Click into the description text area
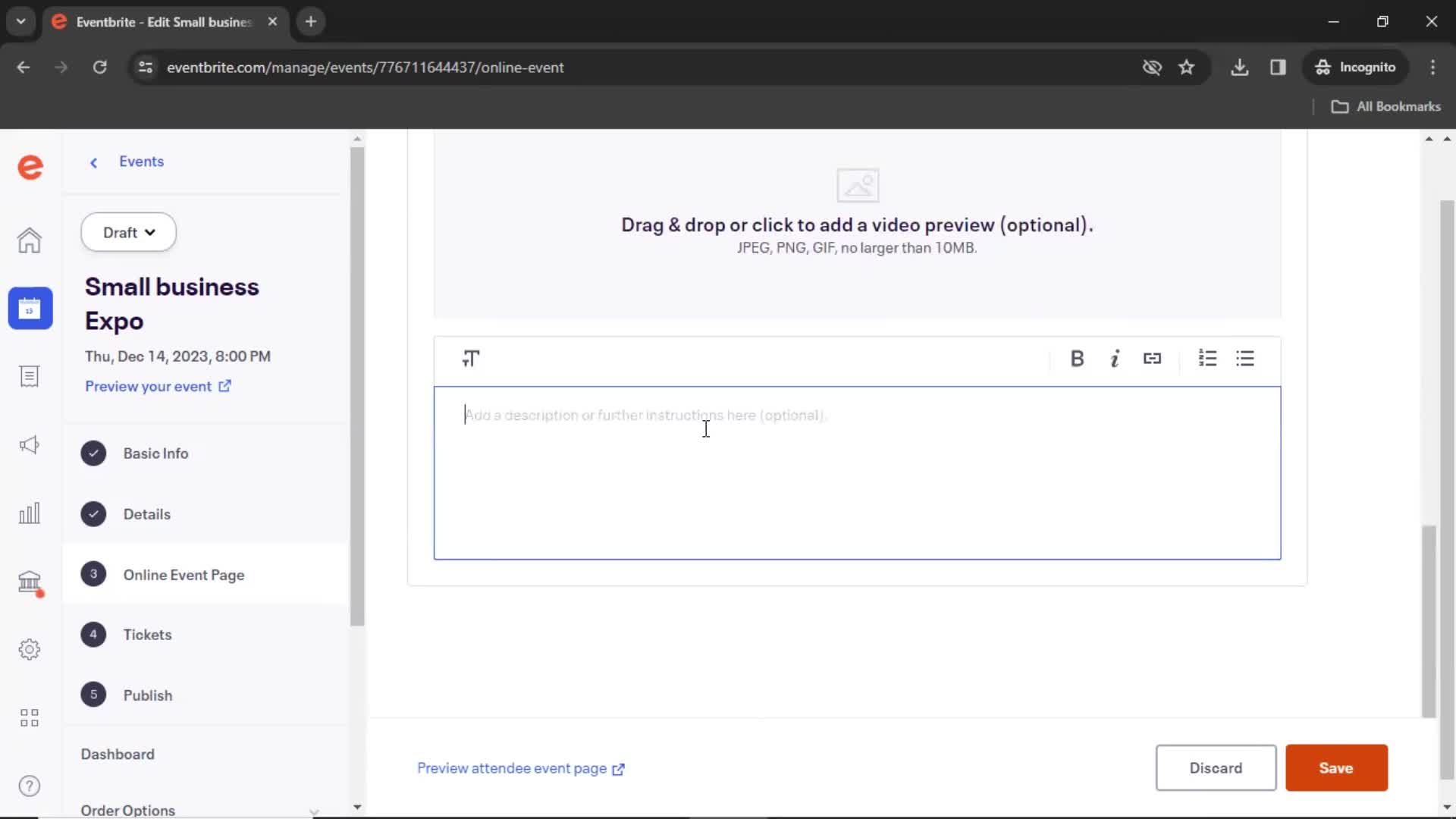 click(x=857, y=473)
